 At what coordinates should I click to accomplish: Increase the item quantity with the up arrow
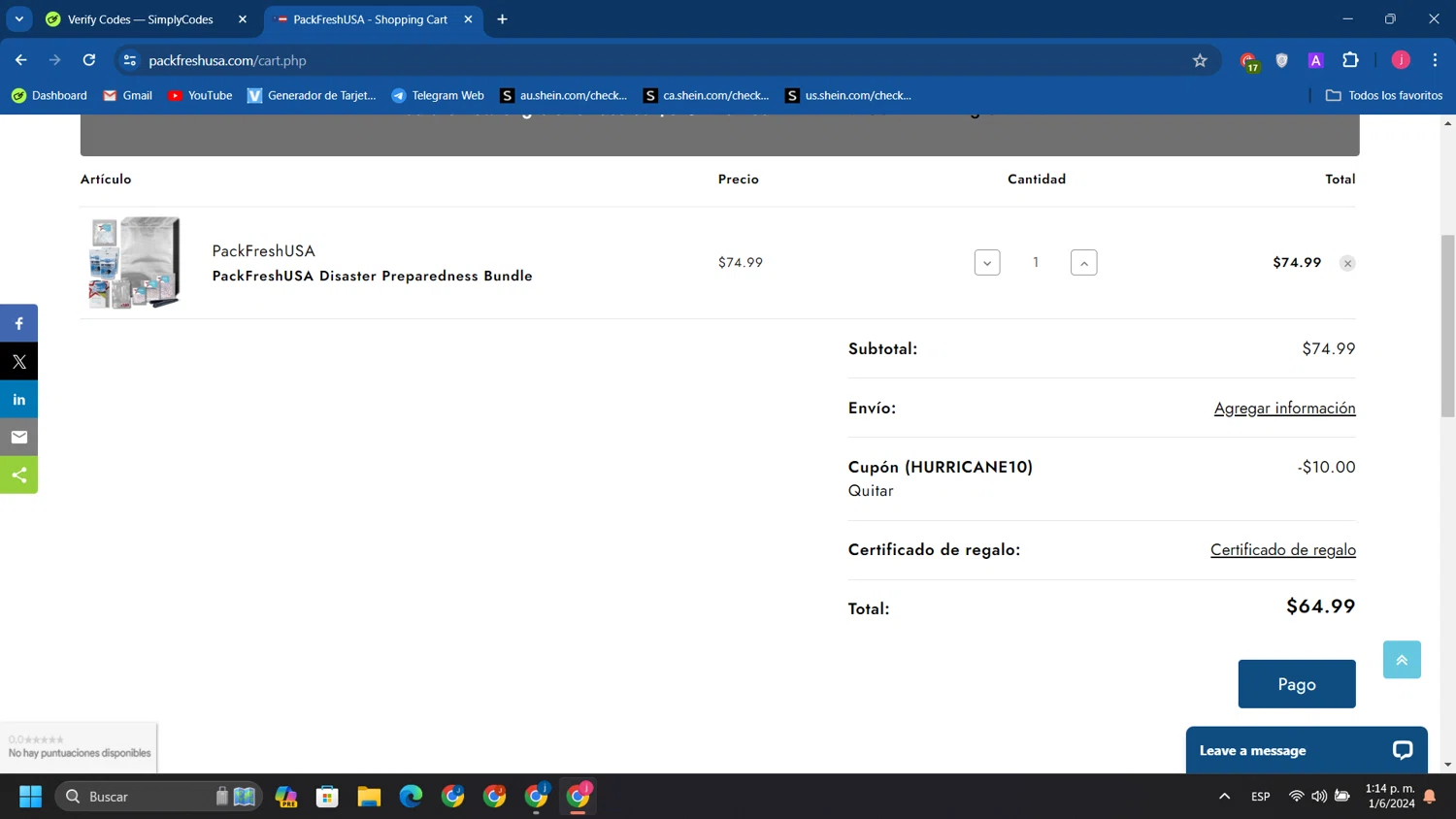tap(1083, 263)
